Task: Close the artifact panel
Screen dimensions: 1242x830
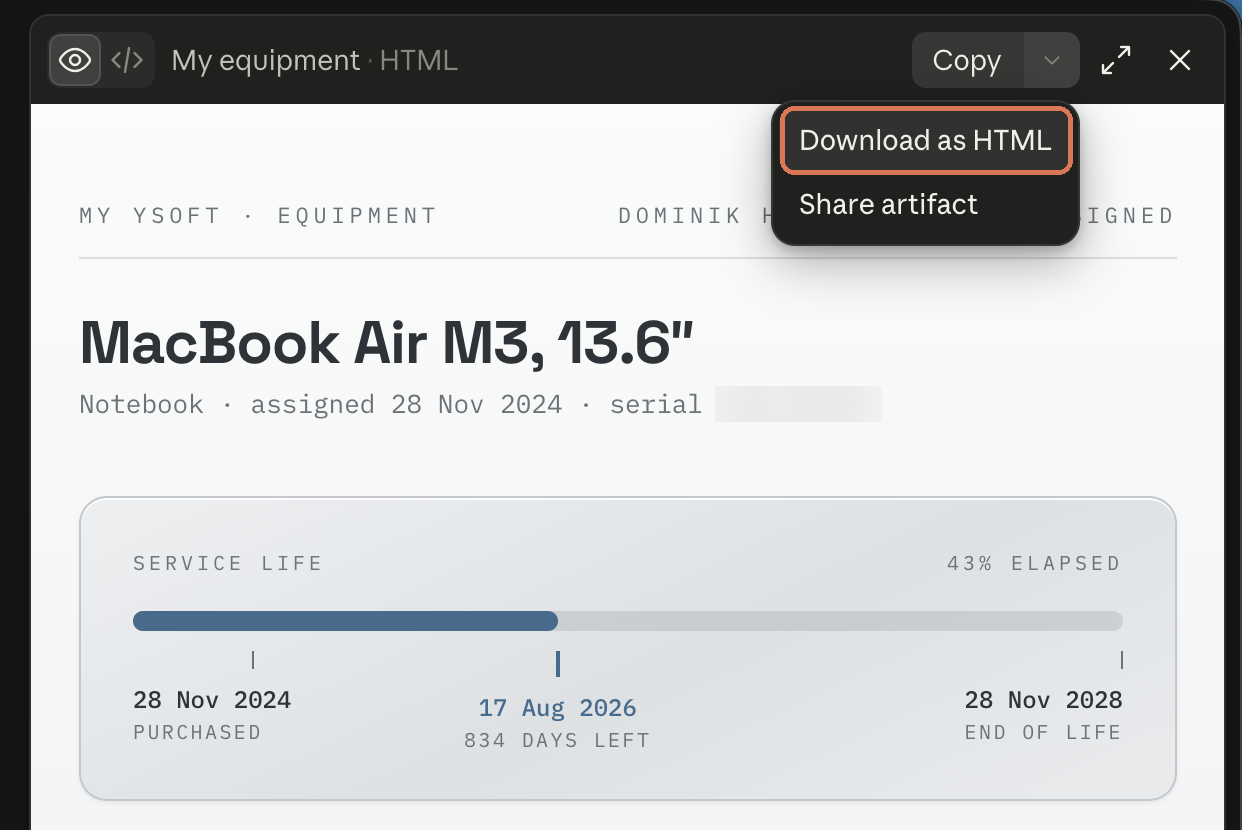Action: pyautogui.click(x=1180, y=60)
